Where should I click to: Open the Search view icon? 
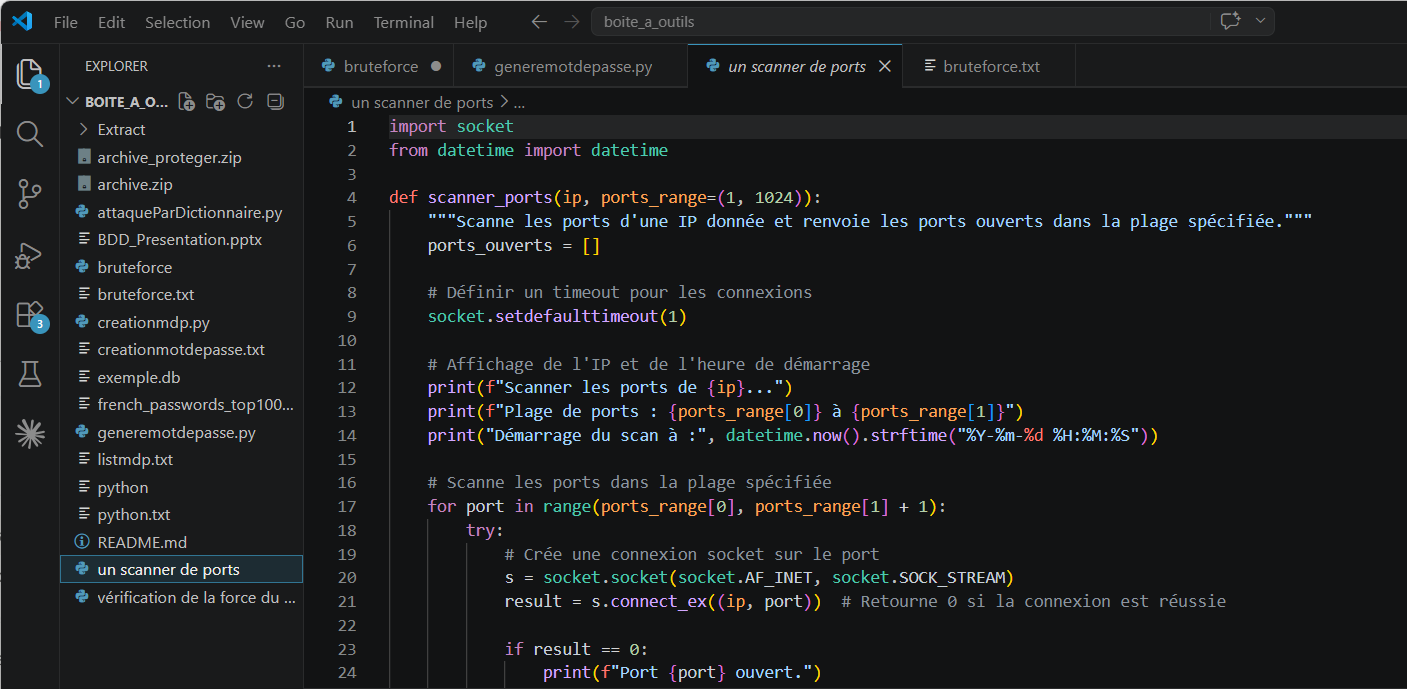tap(30, 134)
